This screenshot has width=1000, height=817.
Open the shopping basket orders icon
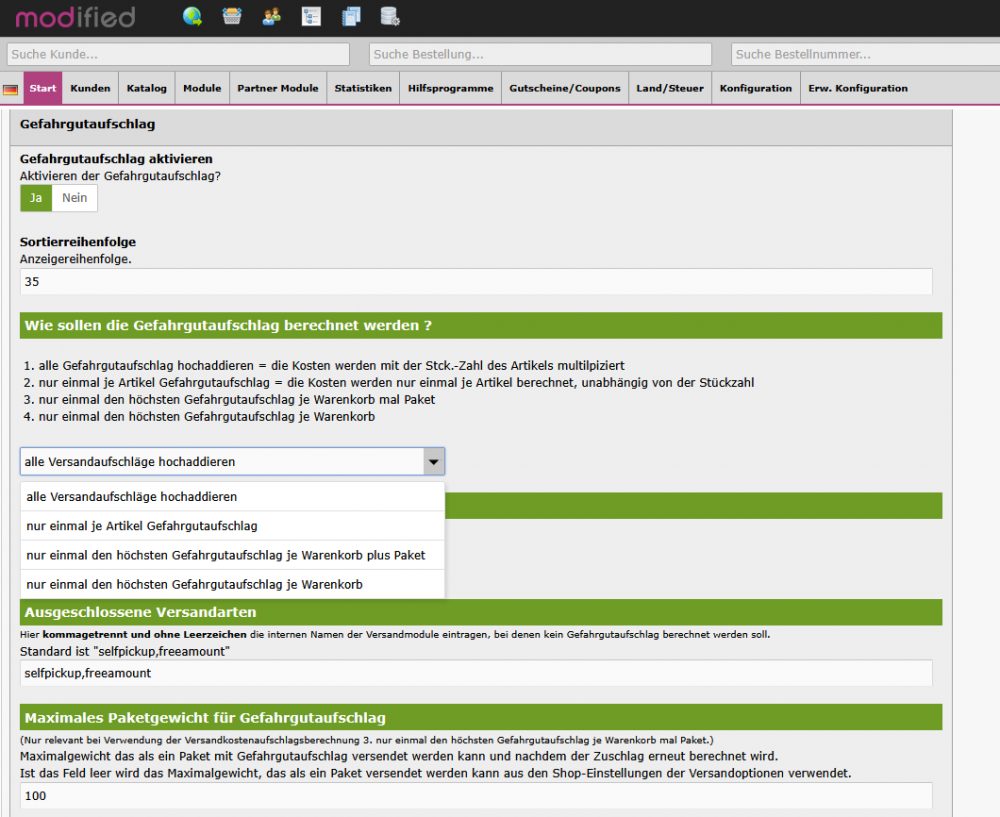click(x=231, y=16)
